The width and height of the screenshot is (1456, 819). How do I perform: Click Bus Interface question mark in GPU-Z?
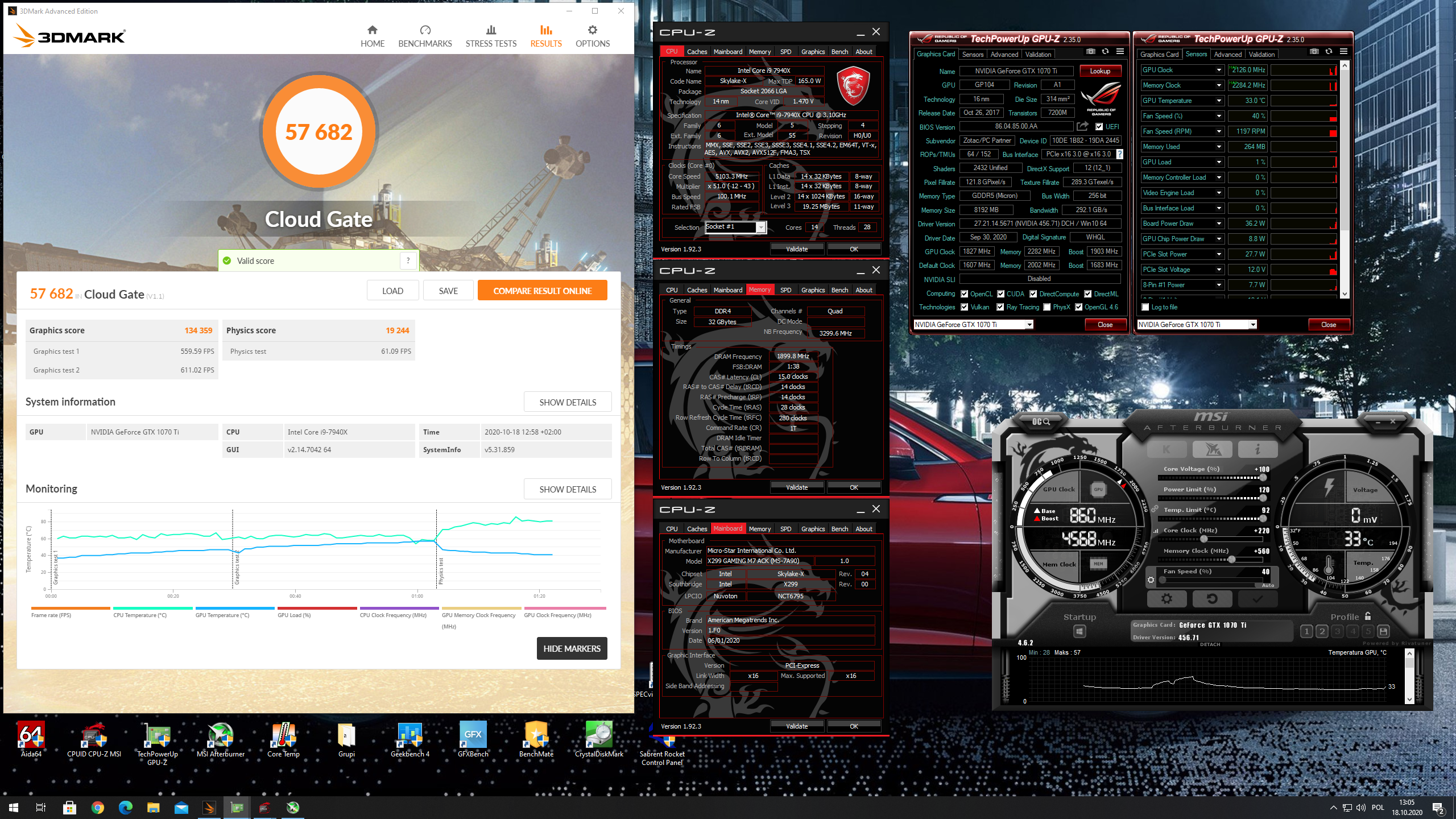pos(1119,154)
